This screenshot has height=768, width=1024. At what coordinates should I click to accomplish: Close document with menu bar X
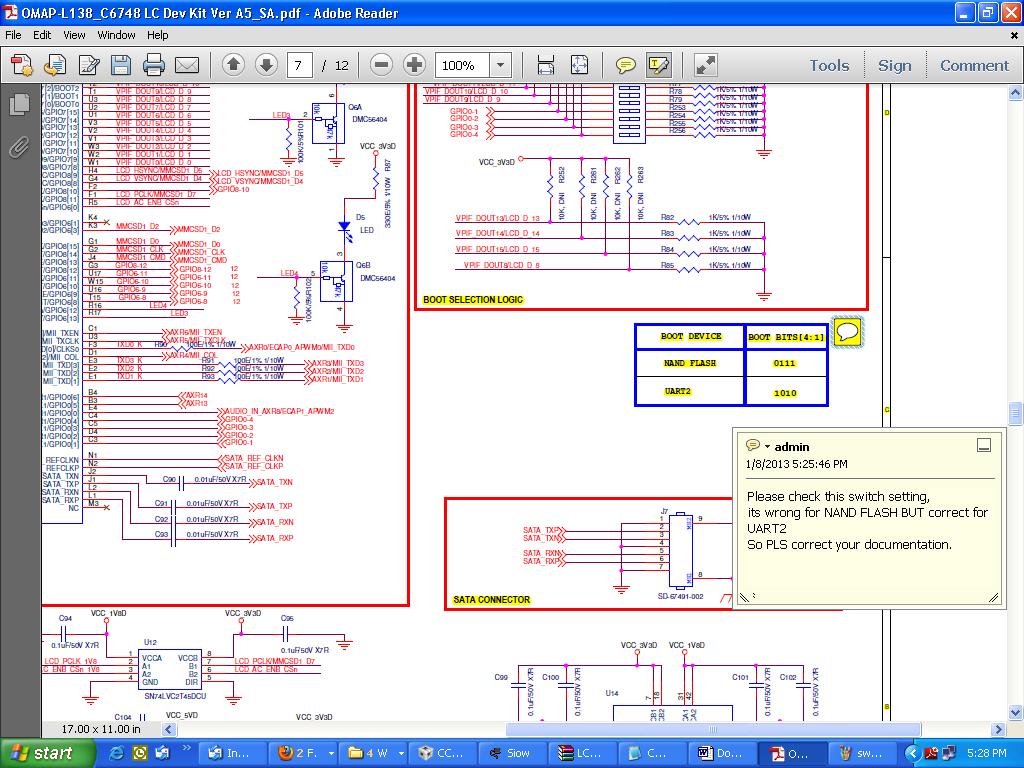click(1014, 36)
